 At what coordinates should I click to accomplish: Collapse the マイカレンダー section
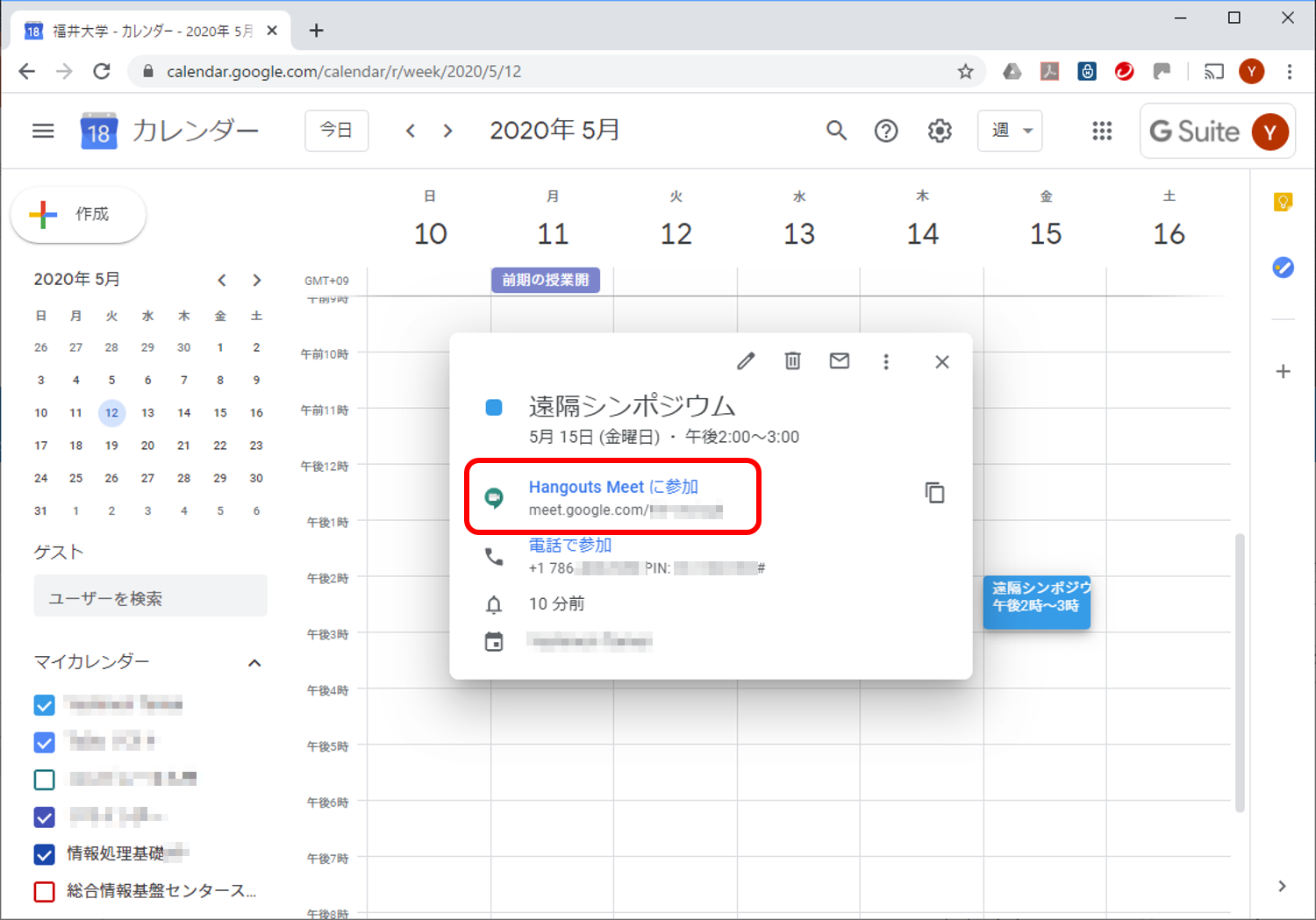pos(254,663)
